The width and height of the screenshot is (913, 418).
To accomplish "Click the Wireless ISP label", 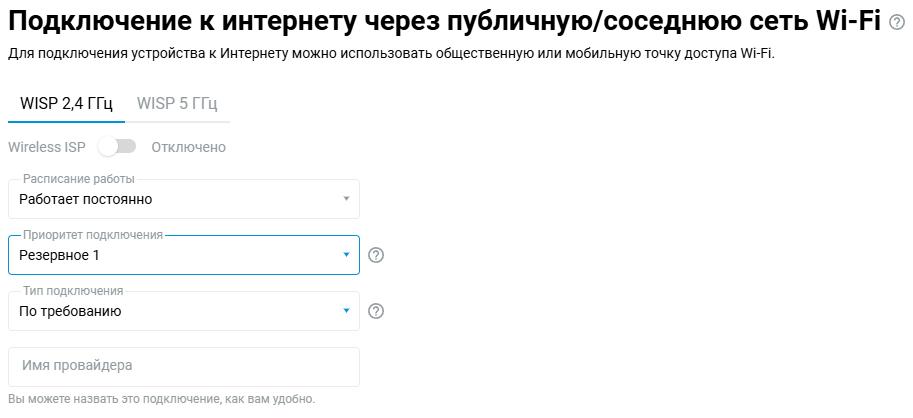I will pos(48,147).
